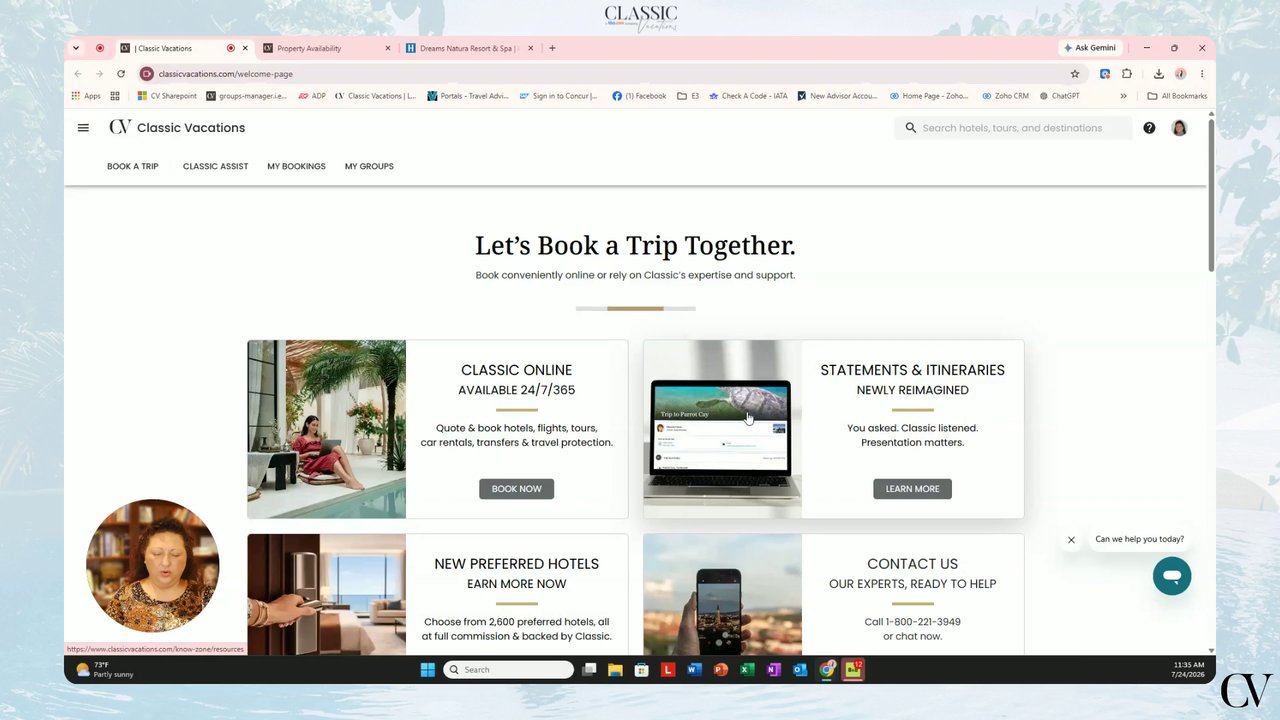Click the Statements & Itineraries laptop image
The image size is (1280, 720).
722,429
